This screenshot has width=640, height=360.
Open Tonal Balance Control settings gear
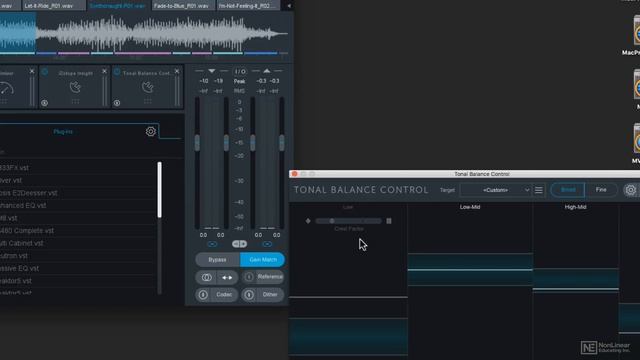pos(630,190)
